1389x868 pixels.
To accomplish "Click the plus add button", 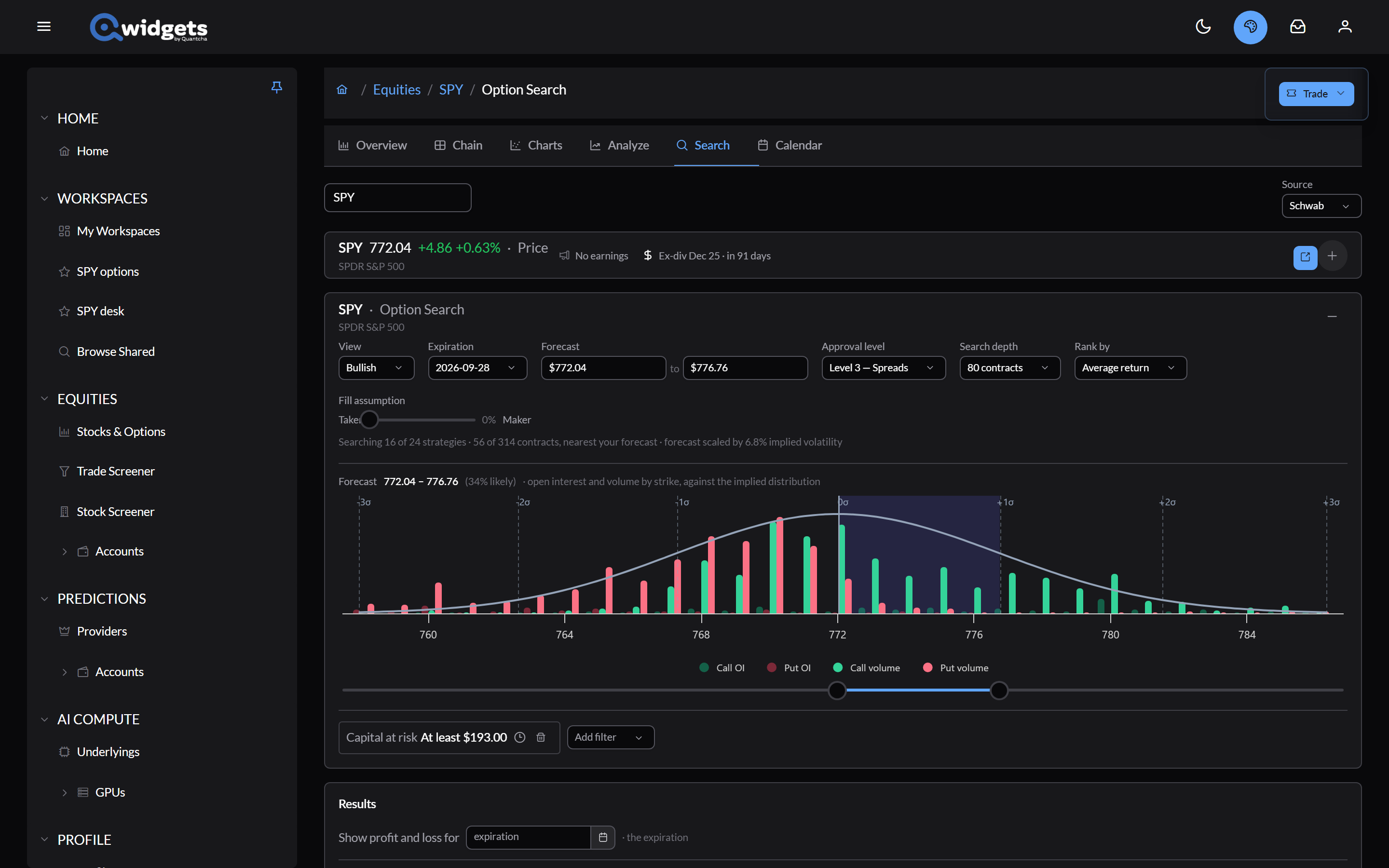I will (x=1332, y=256).
